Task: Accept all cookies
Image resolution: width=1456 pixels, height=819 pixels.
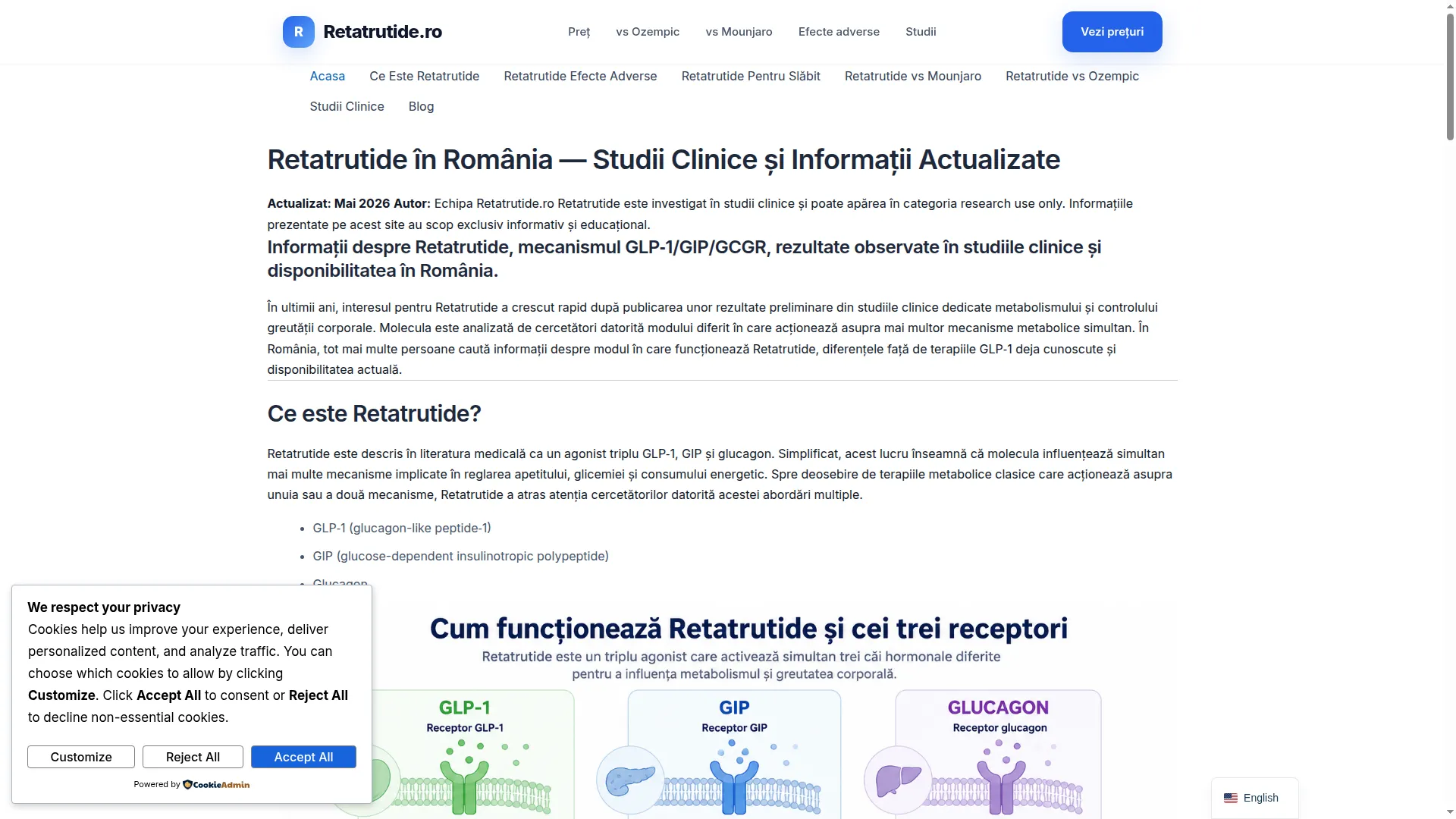Action: [x=303, y=757]
